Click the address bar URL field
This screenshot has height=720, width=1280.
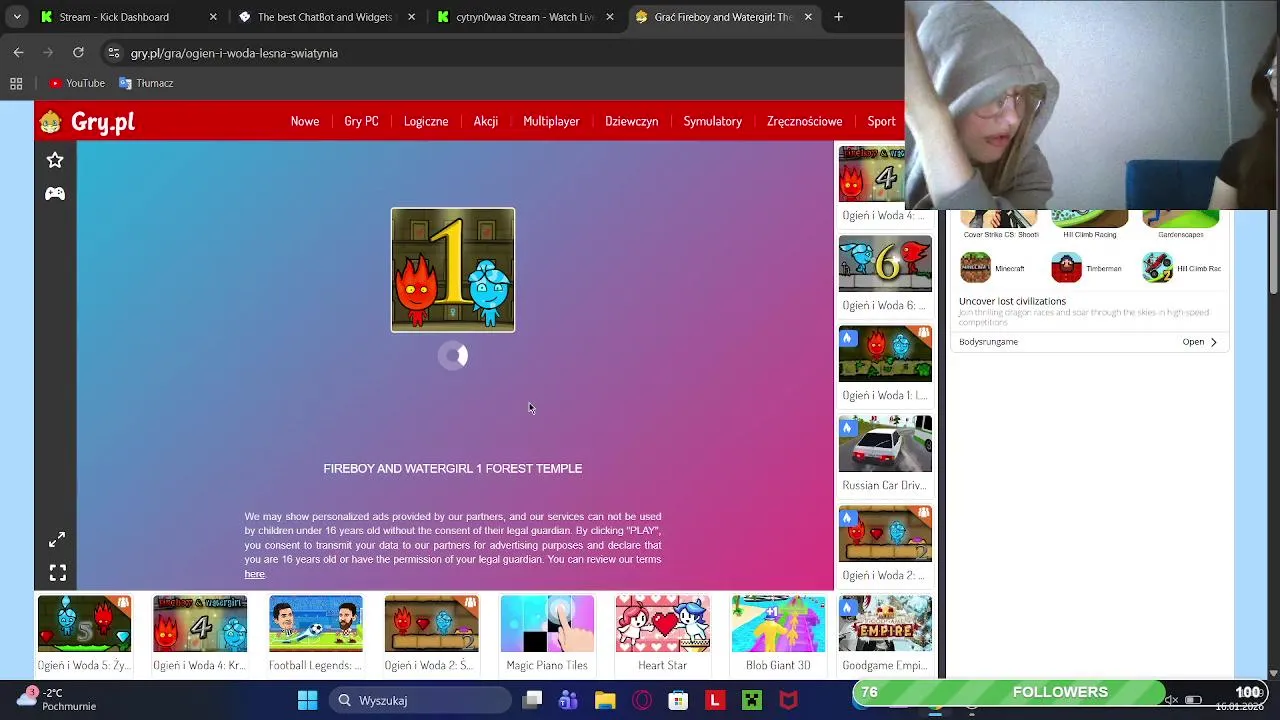[x=500, y=53]
